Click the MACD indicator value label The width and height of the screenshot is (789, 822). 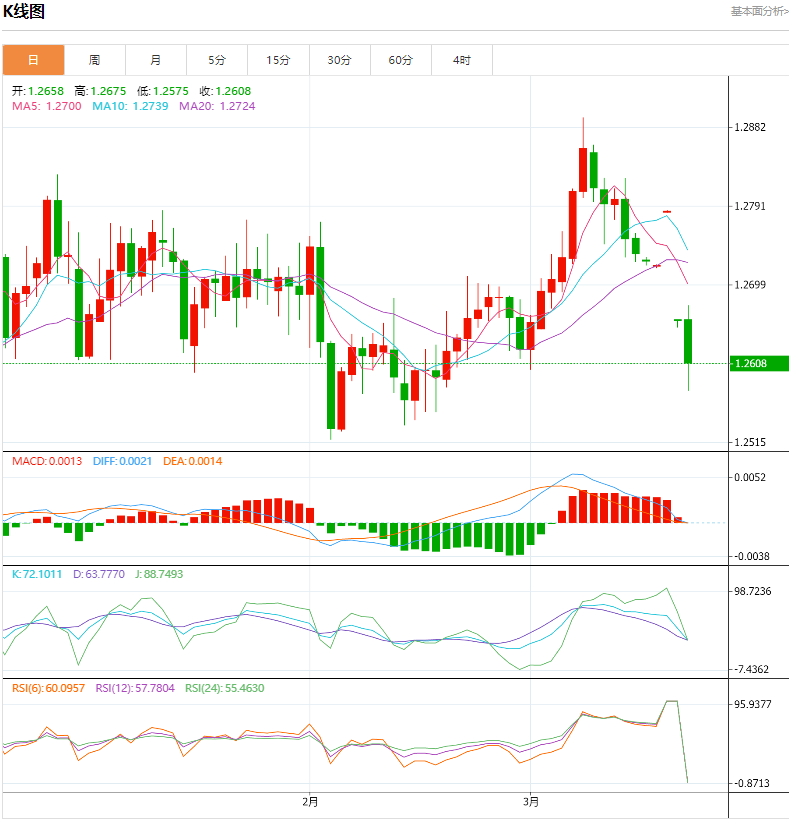47,461
